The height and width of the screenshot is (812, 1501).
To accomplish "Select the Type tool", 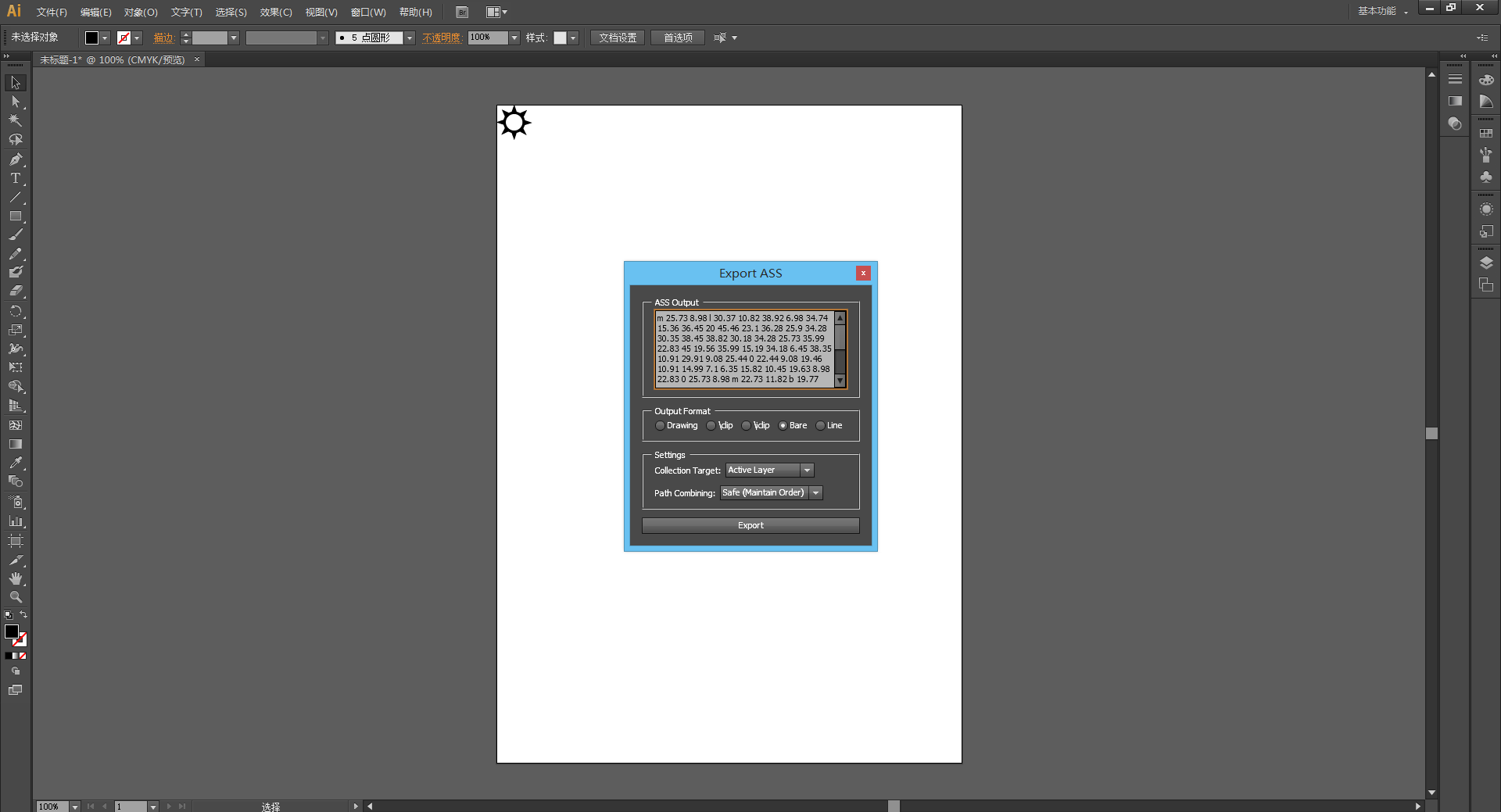I will [16, 178].
